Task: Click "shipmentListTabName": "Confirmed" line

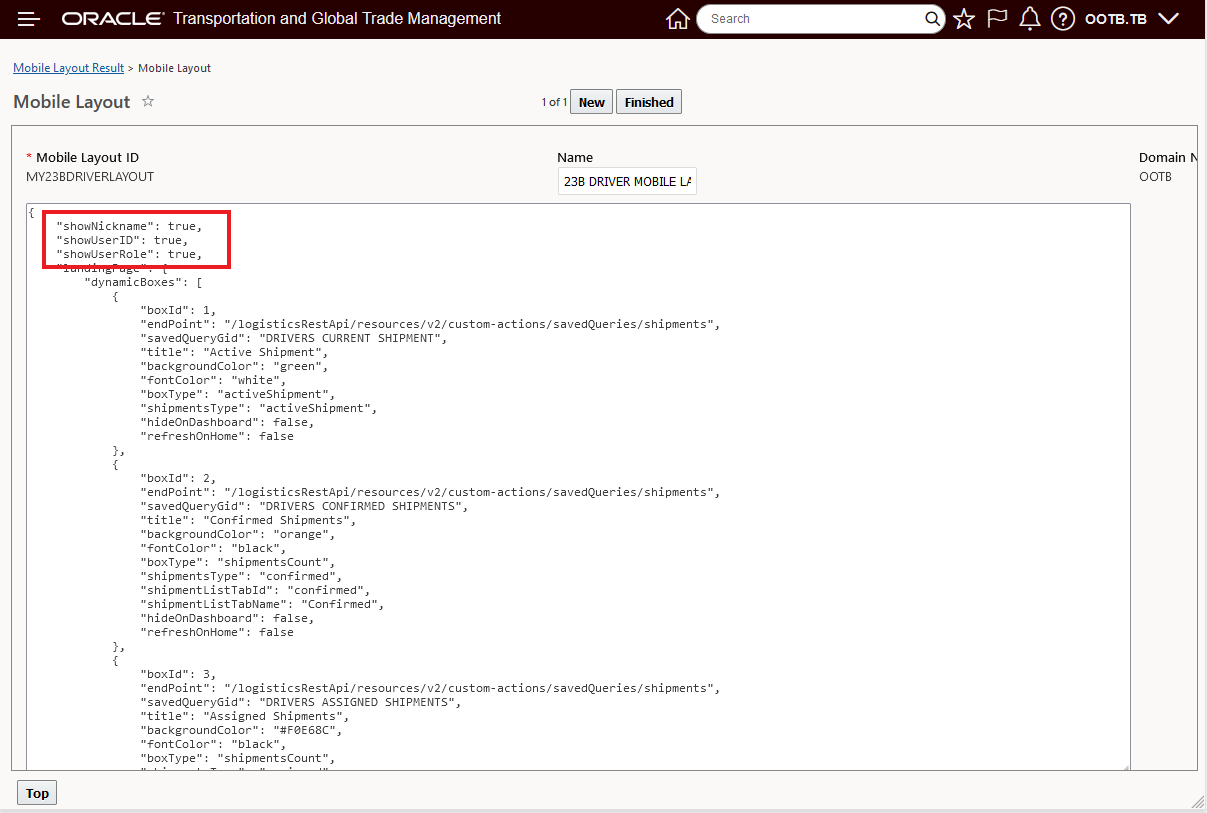Action: 262,604
